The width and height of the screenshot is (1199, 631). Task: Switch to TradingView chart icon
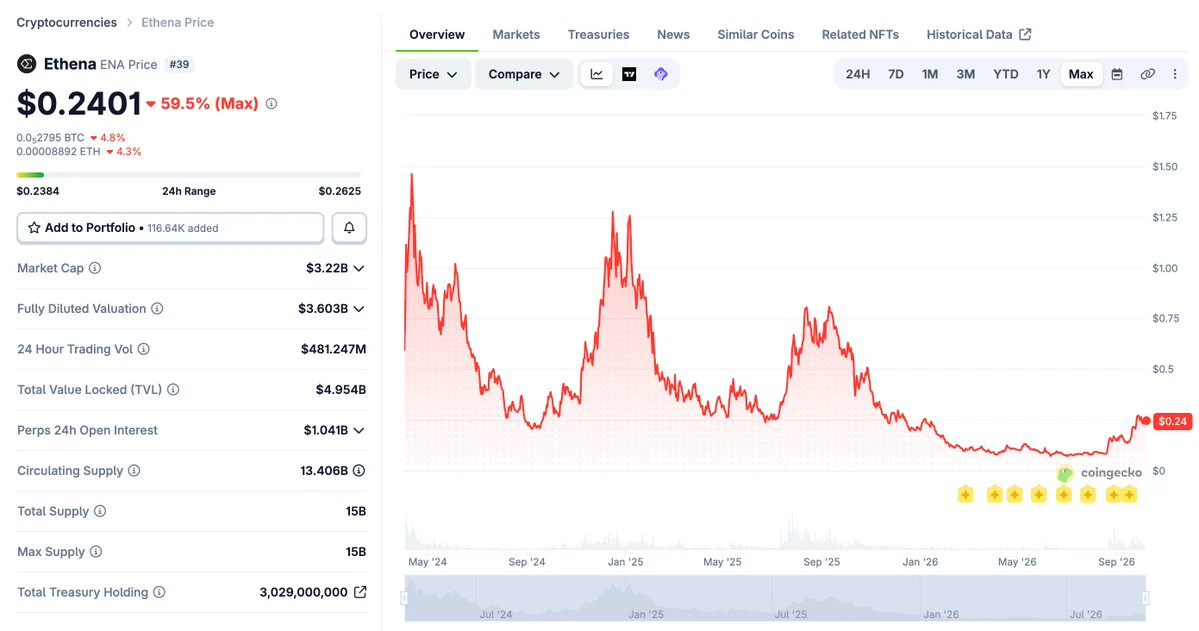coord(629,74)
